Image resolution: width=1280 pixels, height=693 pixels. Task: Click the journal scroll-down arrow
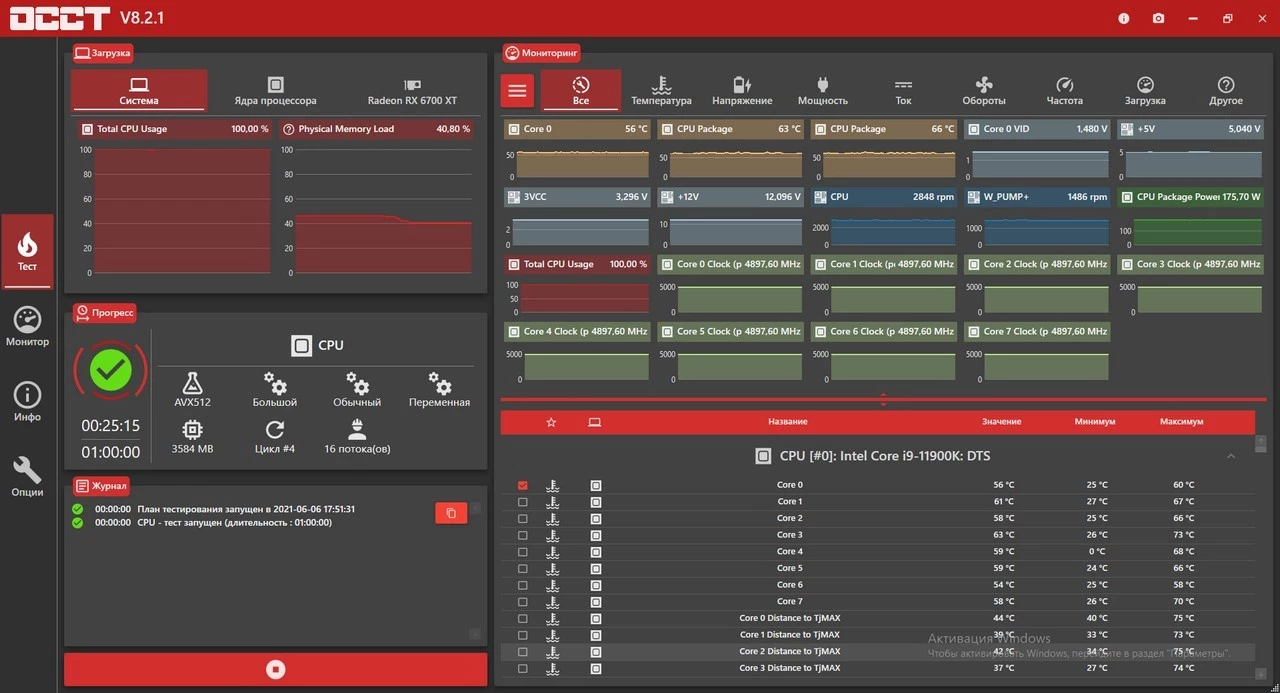coord(475,634)
